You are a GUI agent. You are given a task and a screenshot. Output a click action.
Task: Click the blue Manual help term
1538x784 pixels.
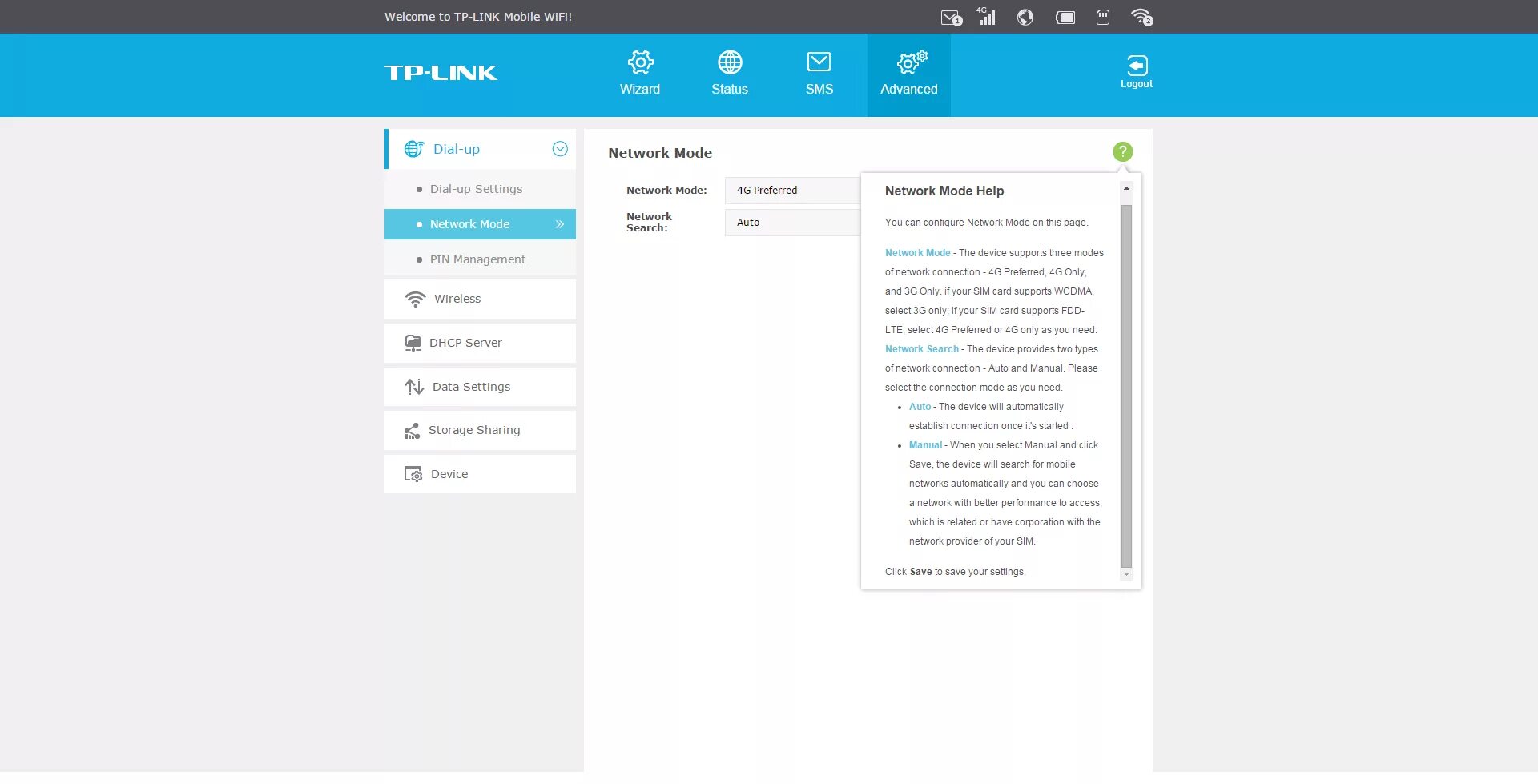925,445
